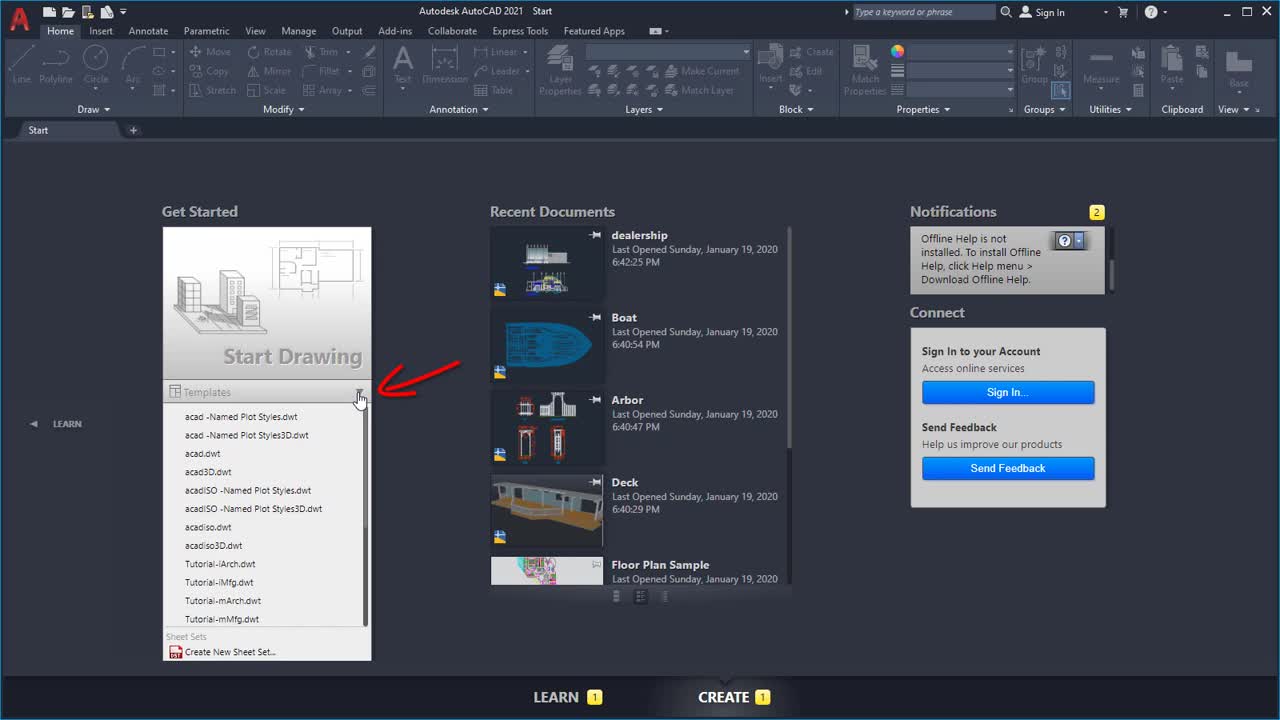
Task: Open the Annotate ribbon tab
Action: (148, 31)
